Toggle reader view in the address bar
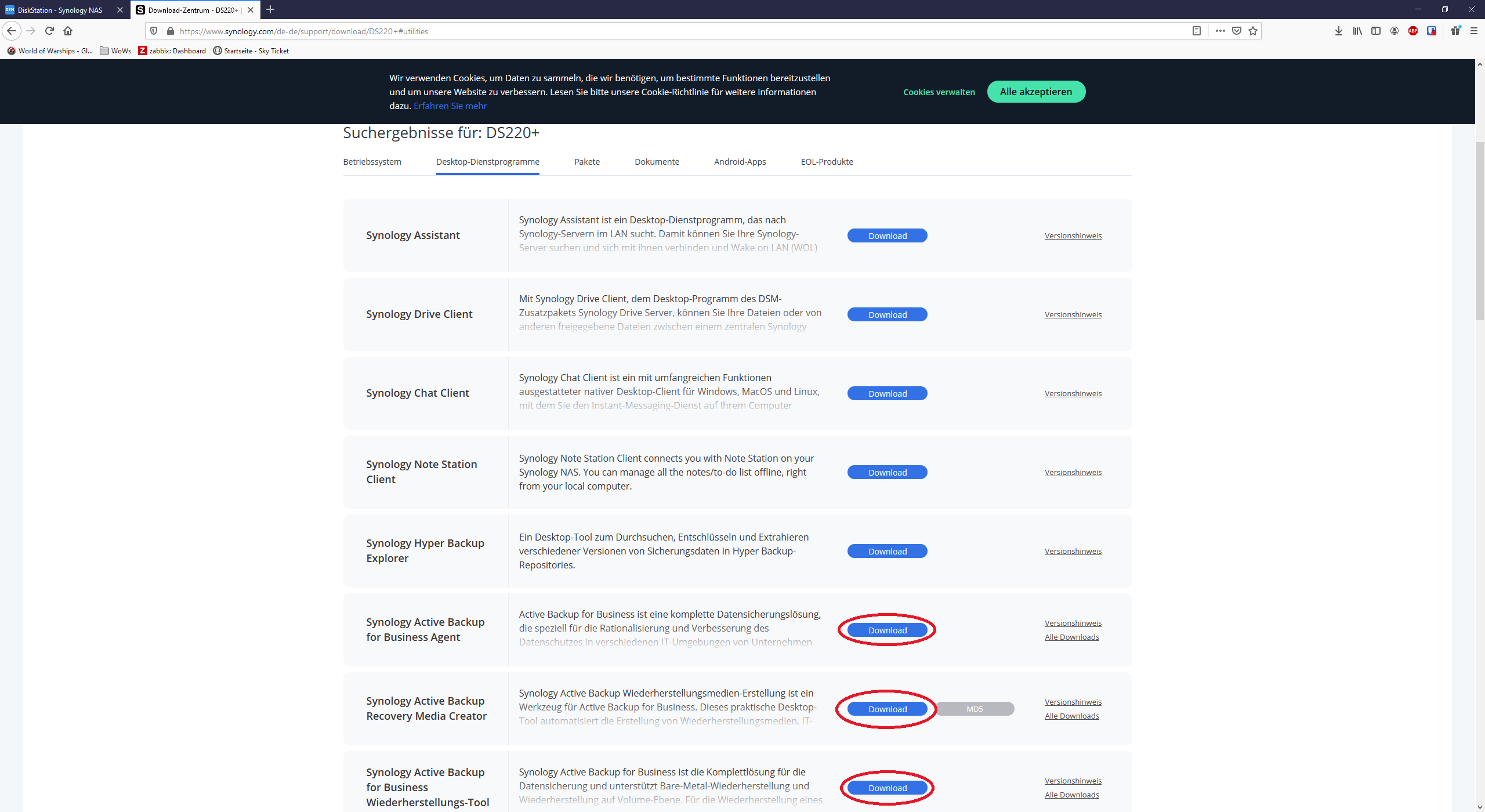1485x812 pixels. coord(1196,31)
